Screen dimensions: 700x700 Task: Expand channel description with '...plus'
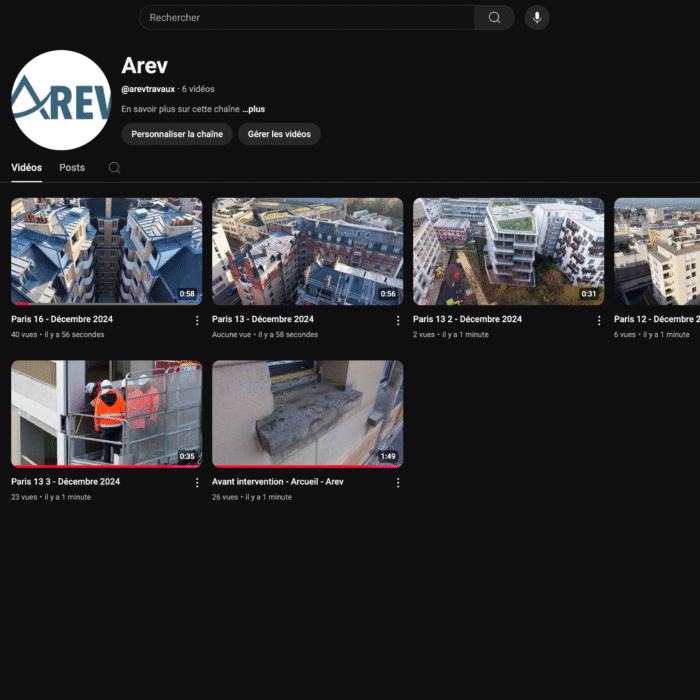(253, 109)
